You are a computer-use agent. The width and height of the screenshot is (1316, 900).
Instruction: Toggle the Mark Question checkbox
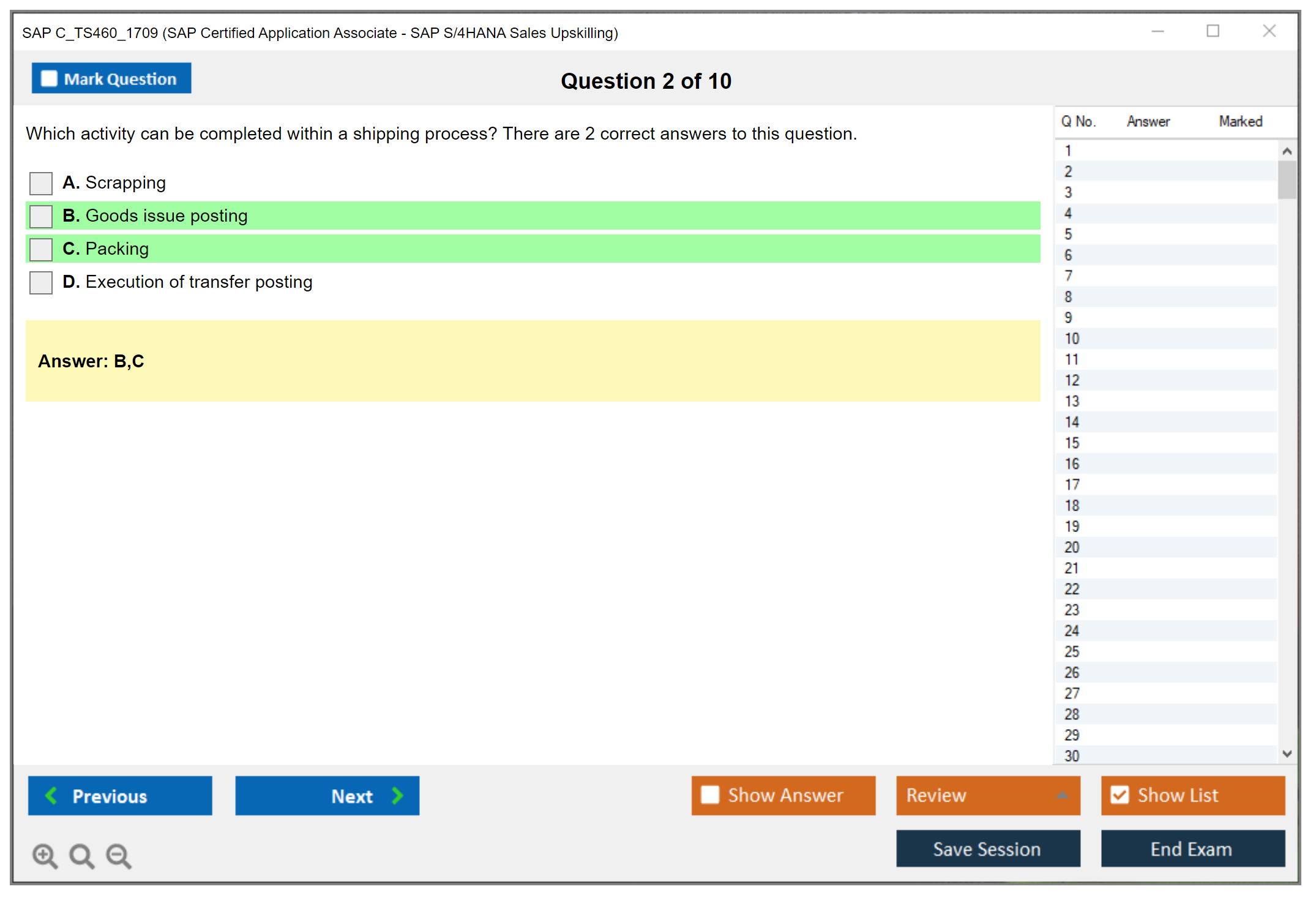(x=49, y=78)
